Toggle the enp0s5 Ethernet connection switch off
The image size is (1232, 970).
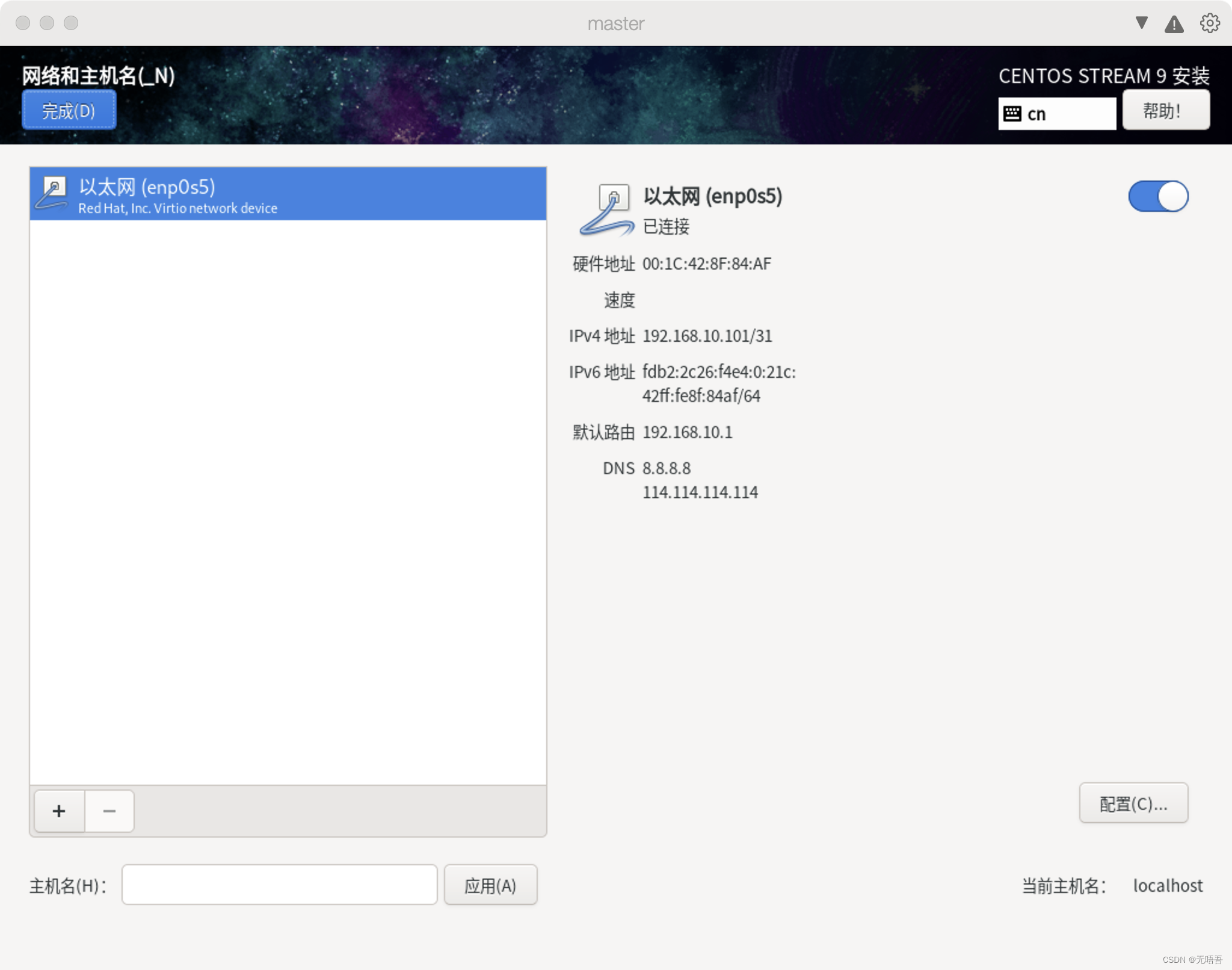pyautogui.click(x=1158, y=197)
